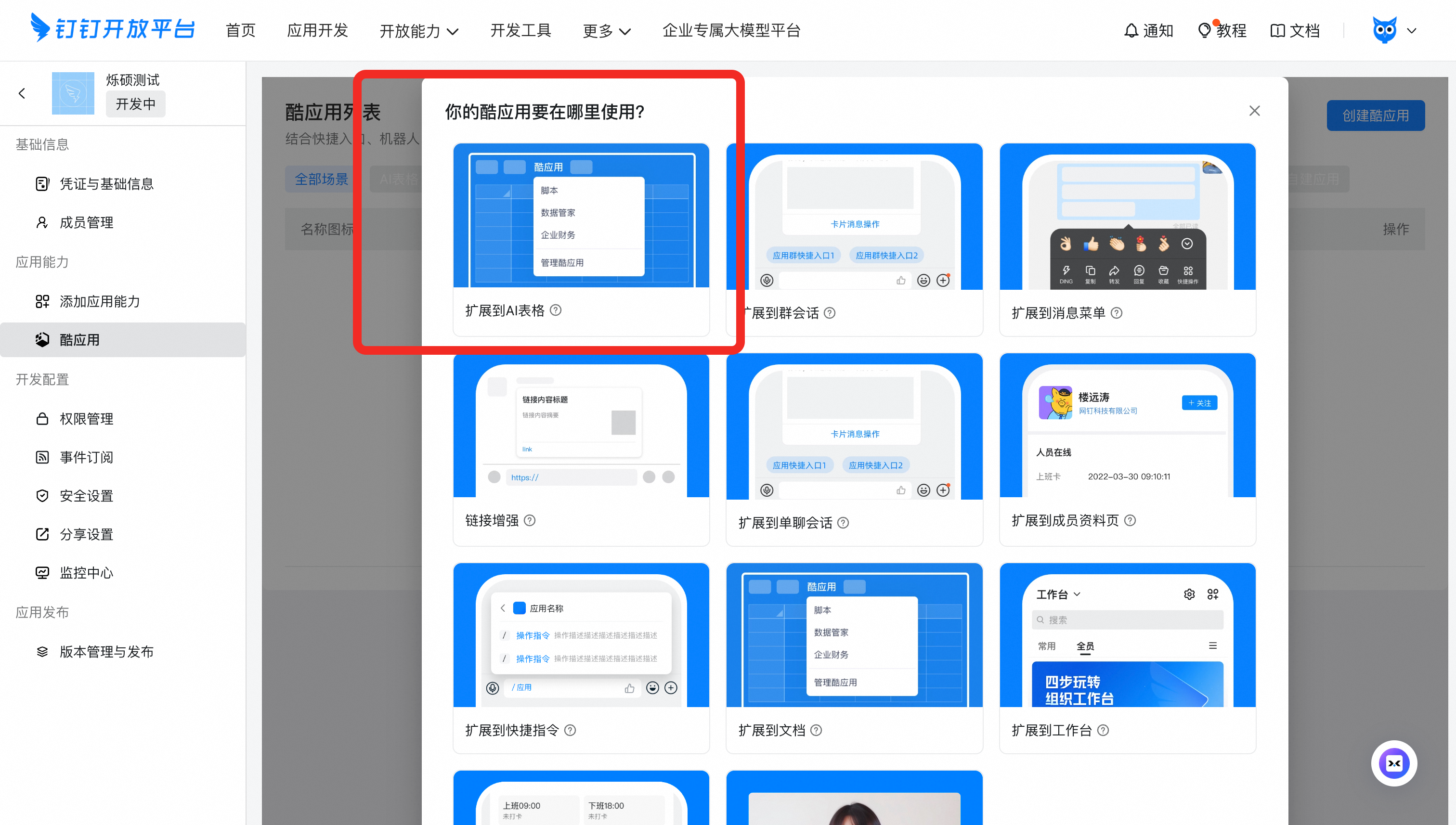Open the 通知 bell icon
This screenshot has height=825, width=1456.
(x=1131, y=31)
